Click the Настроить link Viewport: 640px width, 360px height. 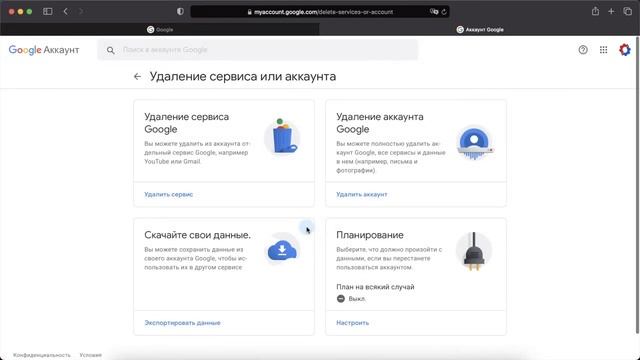[x=352, y=322]
